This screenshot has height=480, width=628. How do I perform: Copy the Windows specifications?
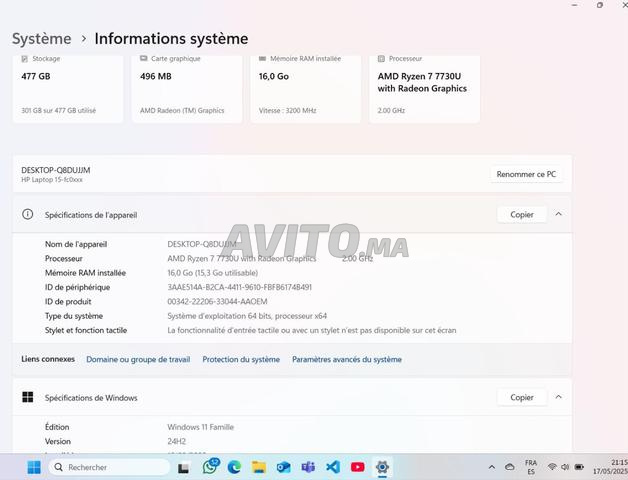(x=521, y=397)
